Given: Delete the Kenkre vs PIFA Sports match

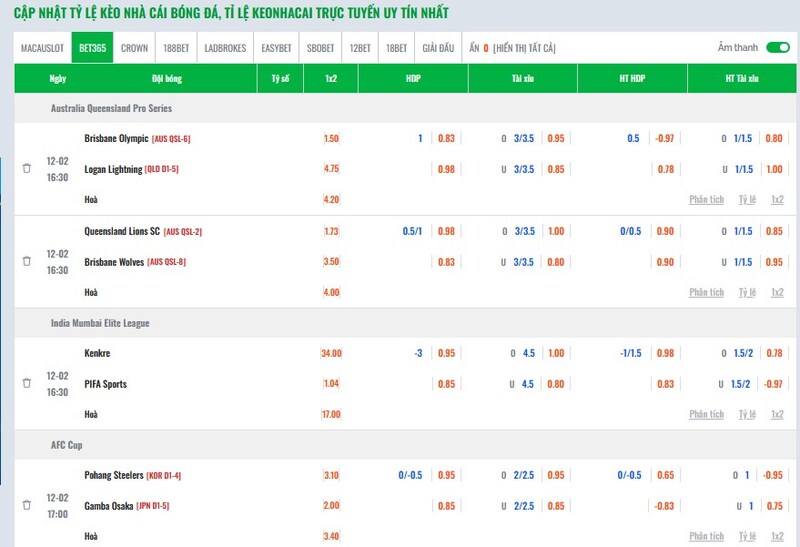Looking at the screenshot, I should [x=27, y=383].
